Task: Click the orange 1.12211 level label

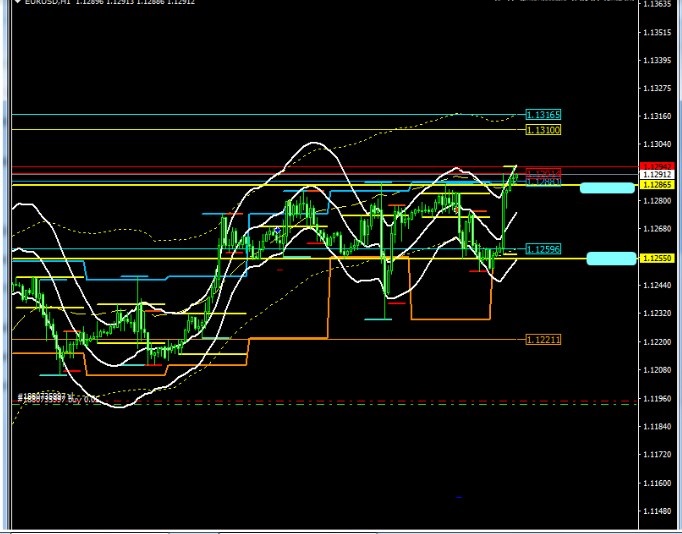Action: [x=543, y=340]
